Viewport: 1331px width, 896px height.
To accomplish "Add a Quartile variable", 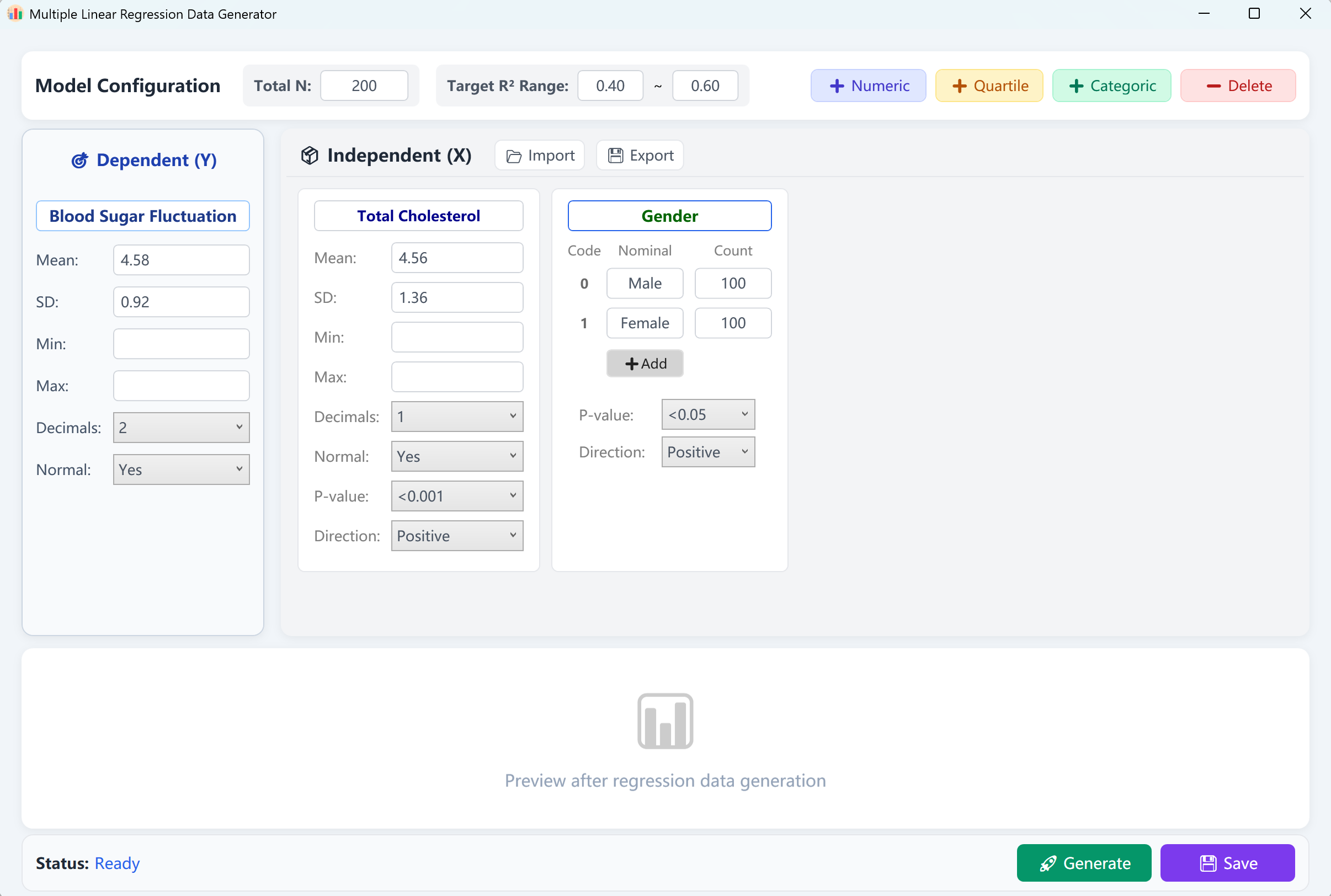I will (x=989, y=86).
